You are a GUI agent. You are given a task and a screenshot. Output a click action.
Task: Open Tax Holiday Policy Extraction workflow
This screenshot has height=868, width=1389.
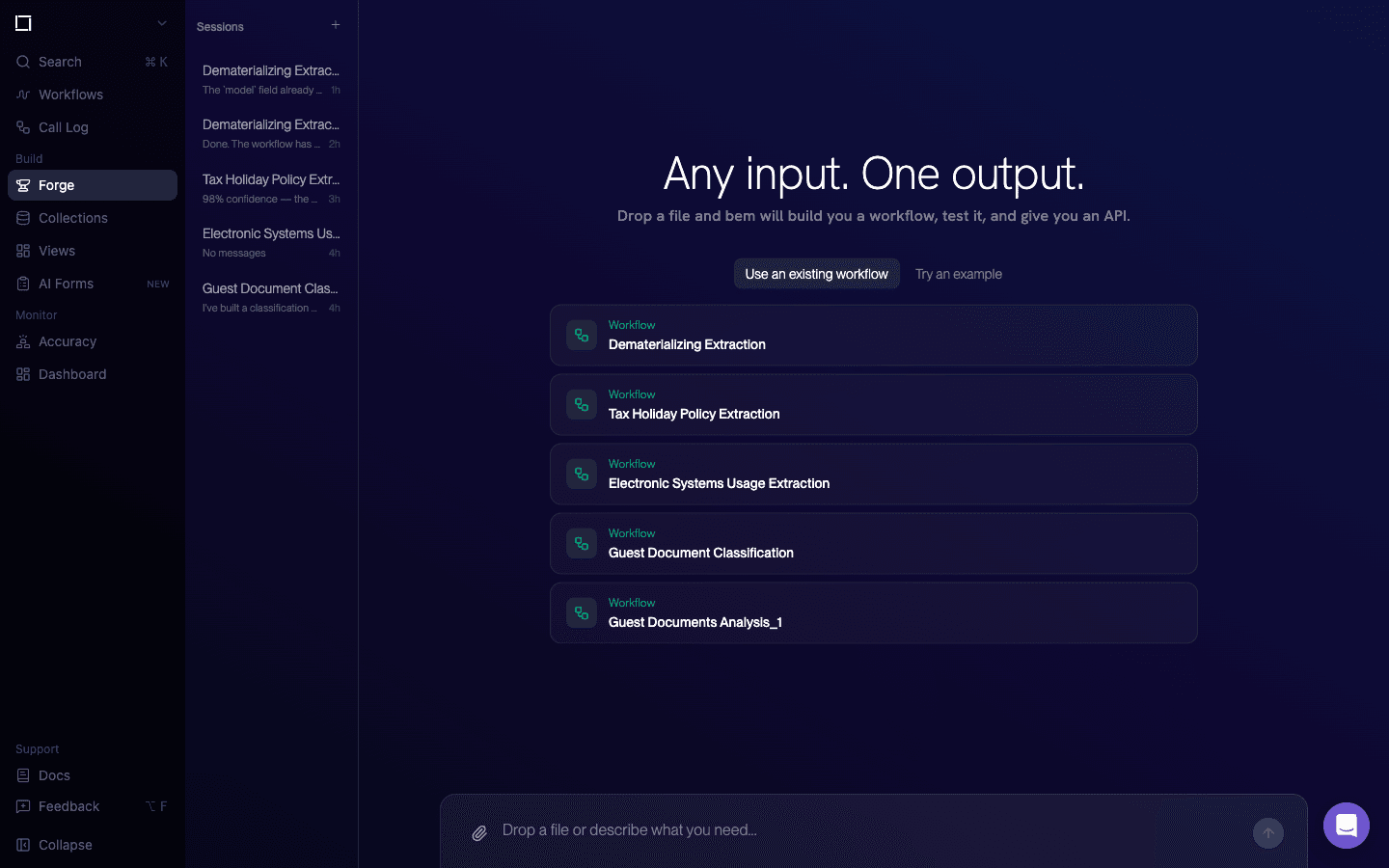pos(873,405)
